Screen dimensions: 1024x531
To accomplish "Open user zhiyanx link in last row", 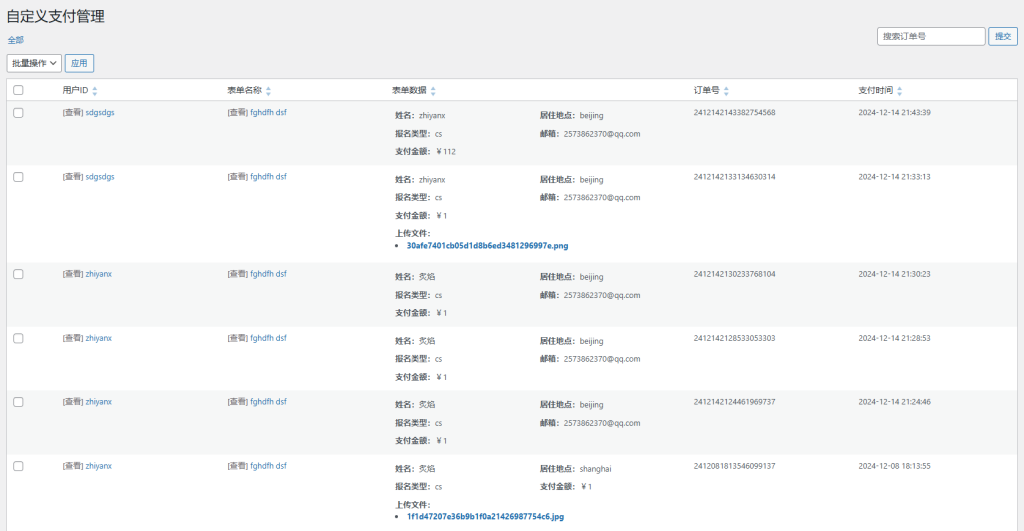I will coord(99,466).
